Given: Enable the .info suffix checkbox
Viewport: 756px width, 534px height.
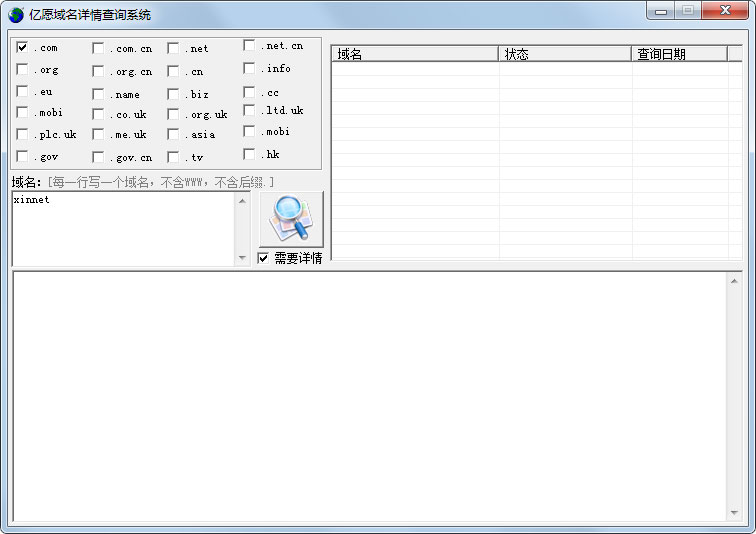Looking at the screenshot, I should pyautogui.click(x=249, y=68).
